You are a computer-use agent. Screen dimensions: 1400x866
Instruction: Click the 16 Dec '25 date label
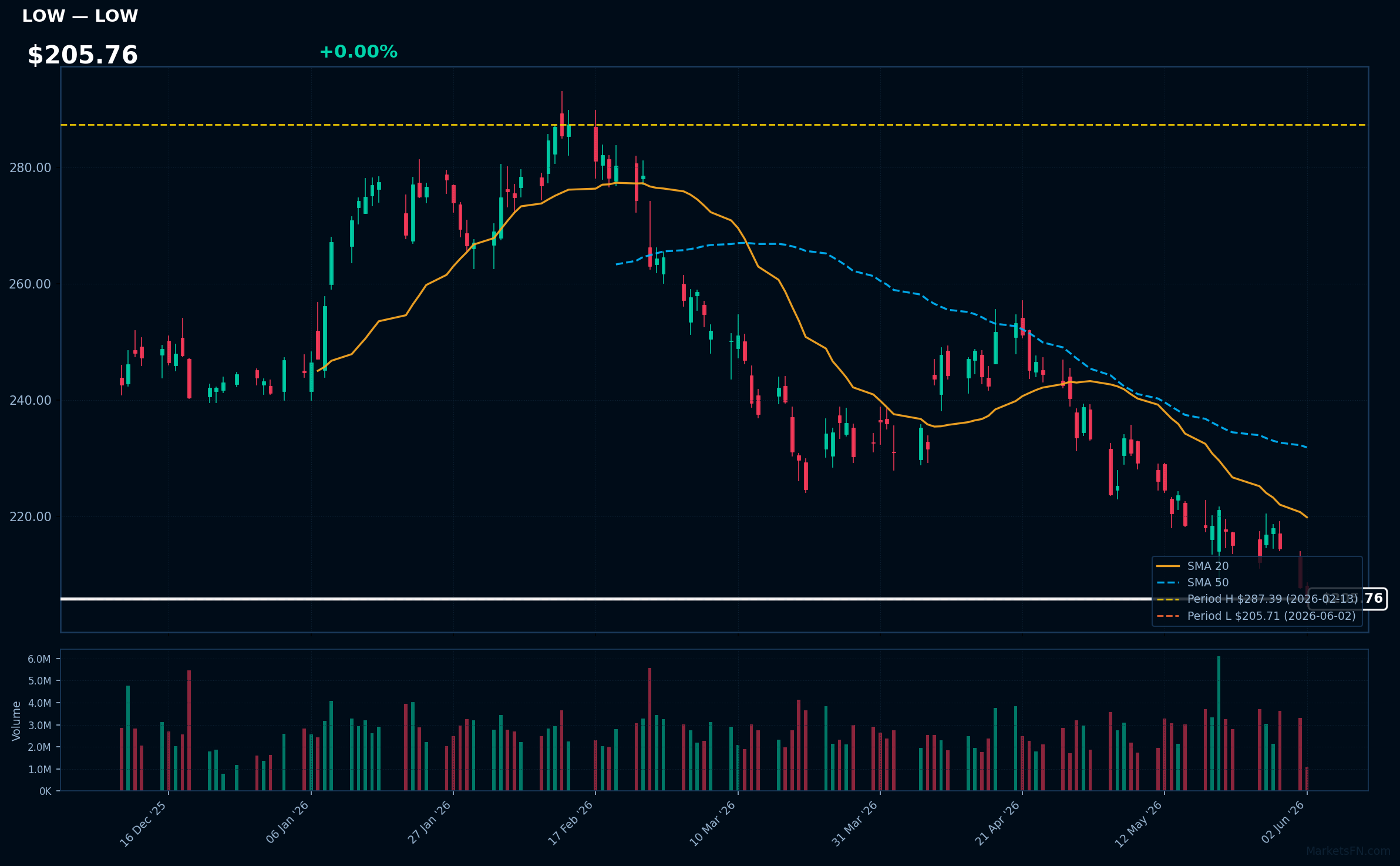click(143, 824)
